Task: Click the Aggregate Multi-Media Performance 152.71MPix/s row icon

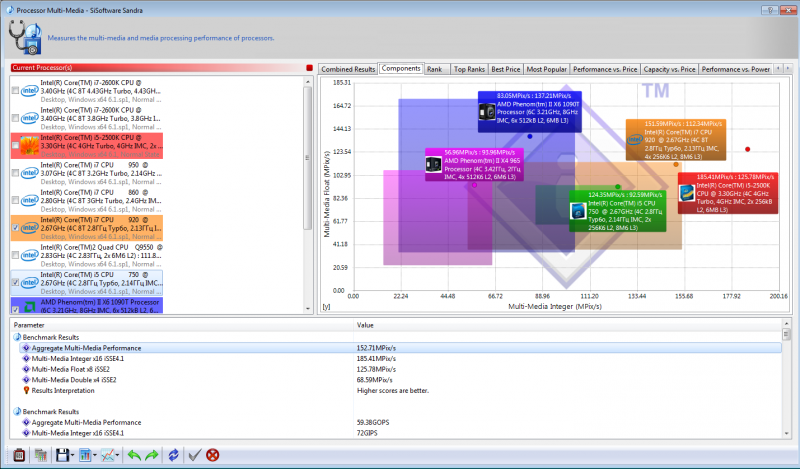Action: [x=26, y=348]
